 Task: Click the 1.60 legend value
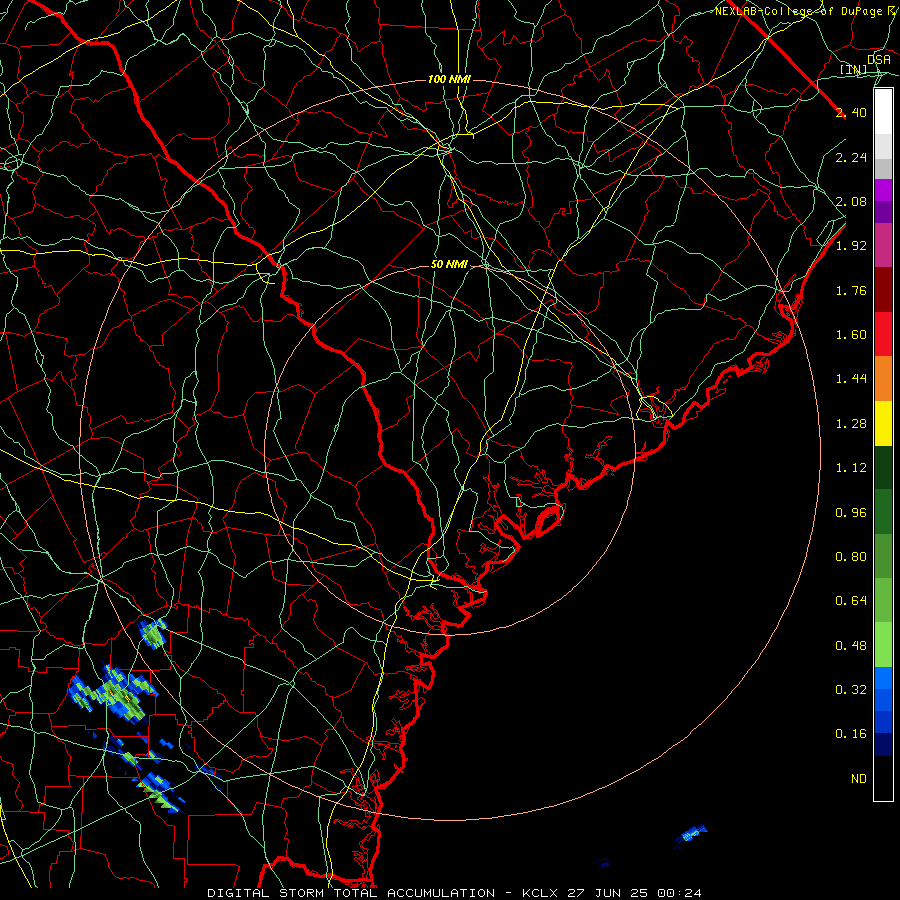click(x=851, y=335)
